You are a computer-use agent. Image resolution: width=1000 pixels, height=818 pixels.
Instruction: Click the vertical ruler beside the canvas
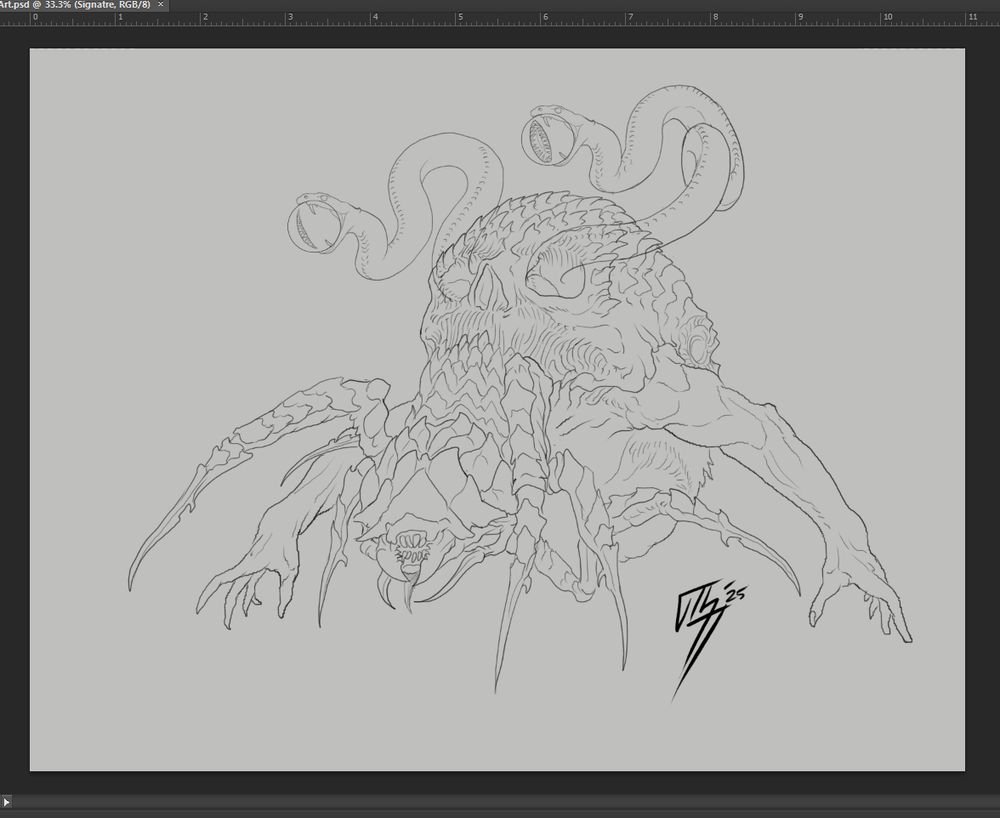[5, 400]
